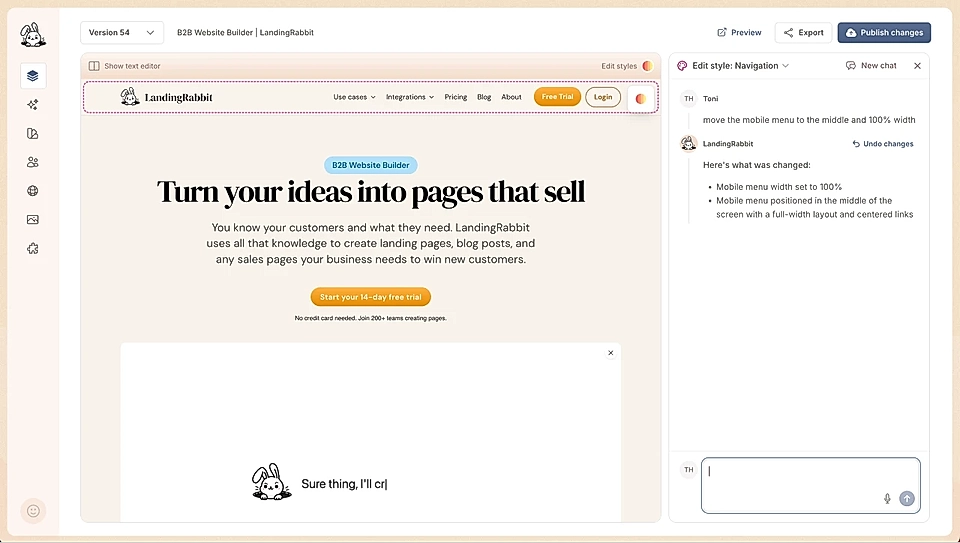This screenshot has width=960, height=543.
Task: Click the TH avatar beside chat input
Action: [x=689, y=470]
